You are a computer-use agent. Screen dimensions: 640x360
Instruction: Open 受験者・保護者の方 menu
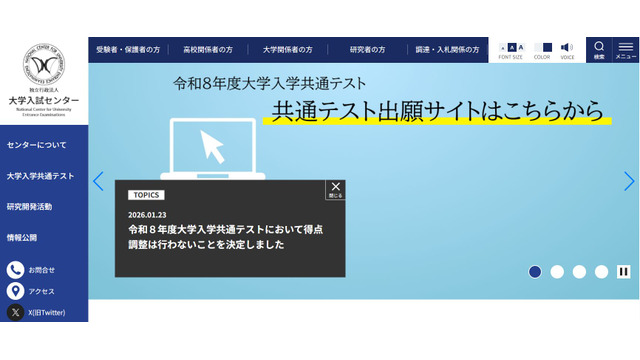click(128, 50)
